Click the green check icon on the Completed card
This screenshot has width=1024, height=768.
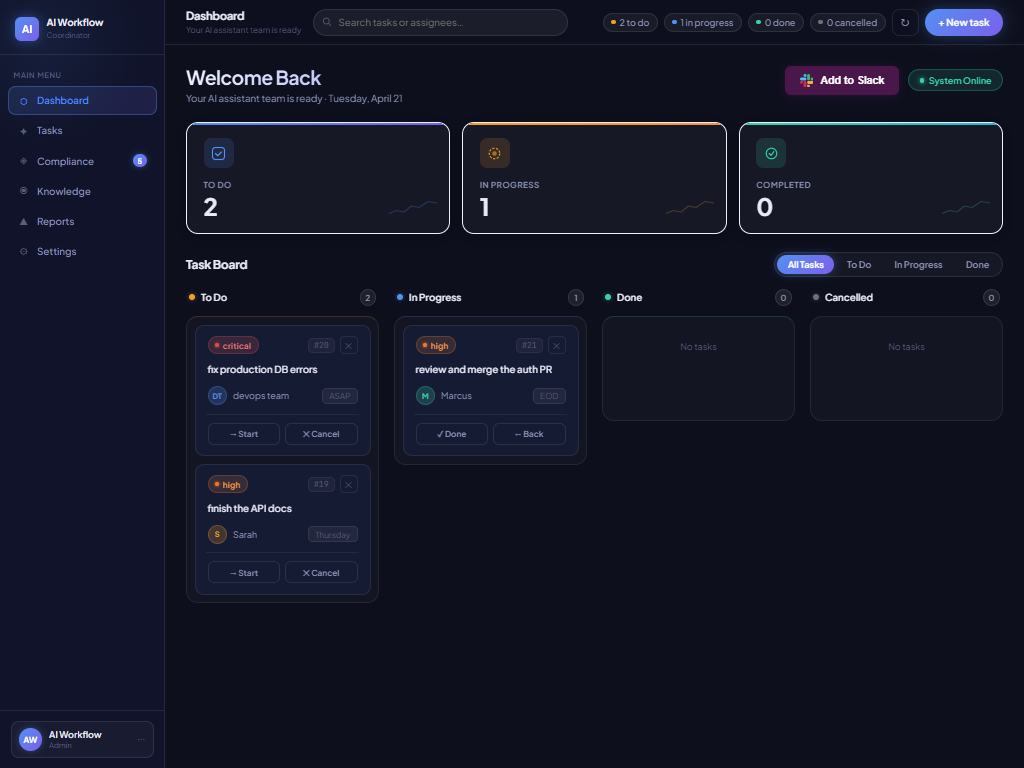pyautogui.click(x=771, y=153)
